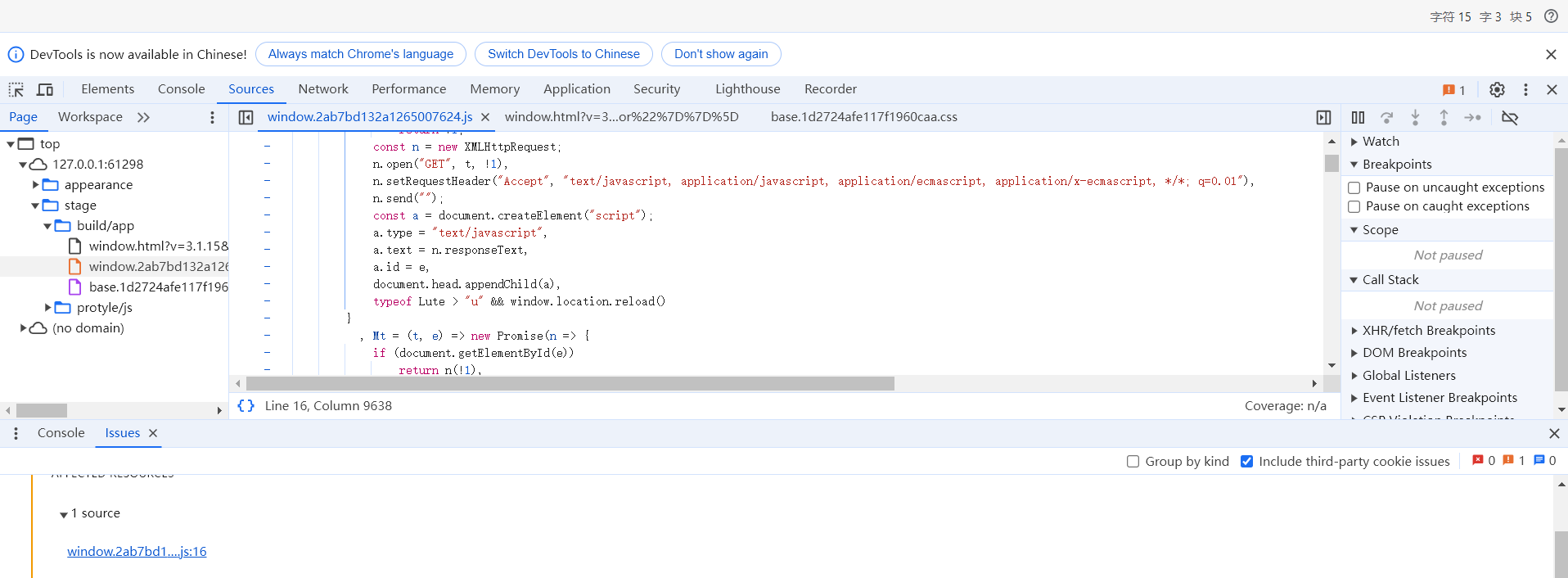Open DevTools settings gear

coord(1497,89)
